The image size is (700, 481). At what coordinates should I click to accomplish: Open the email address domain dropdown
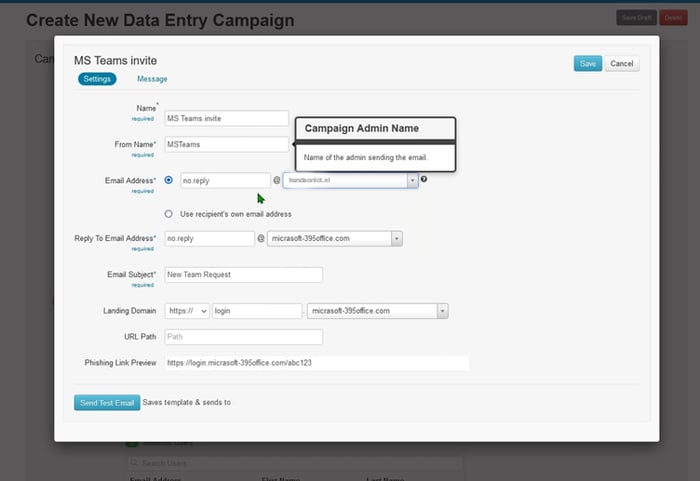[x=412, y=180]
